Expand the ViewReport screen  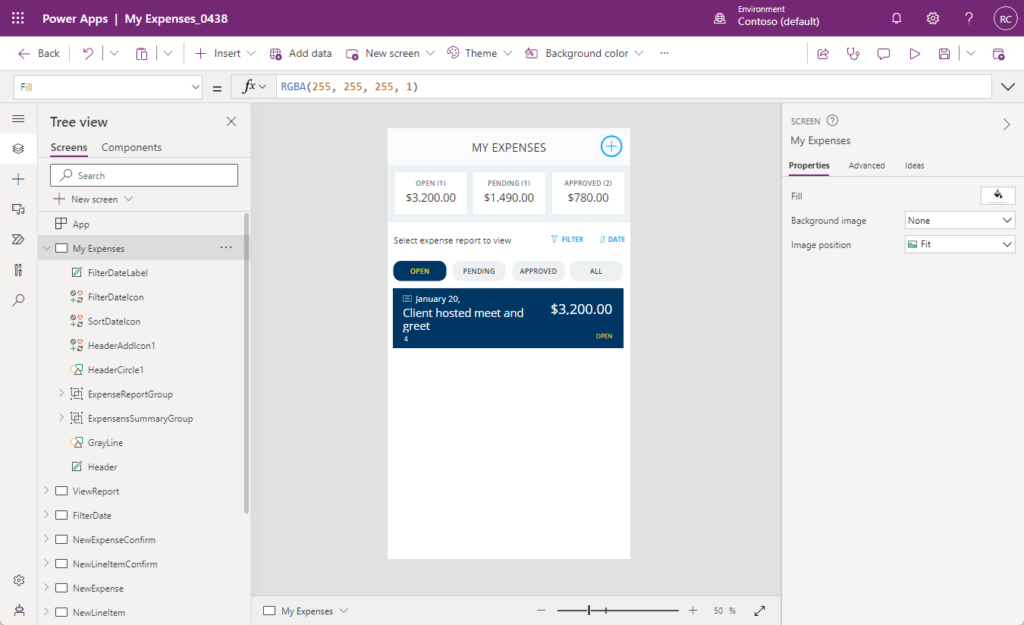pyautogui.click(x=46, y=490)
